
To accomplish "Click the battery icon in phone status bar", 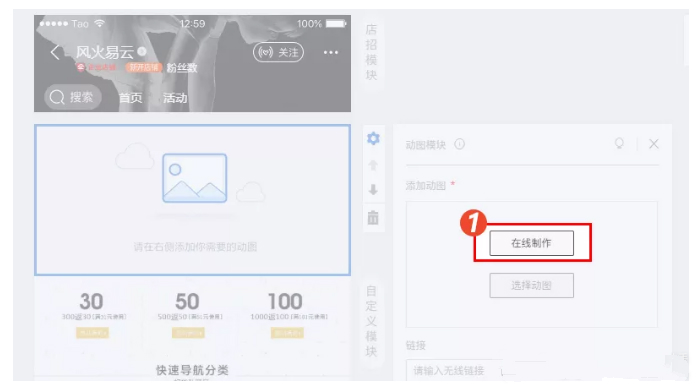I will click(x=336, y=24).
